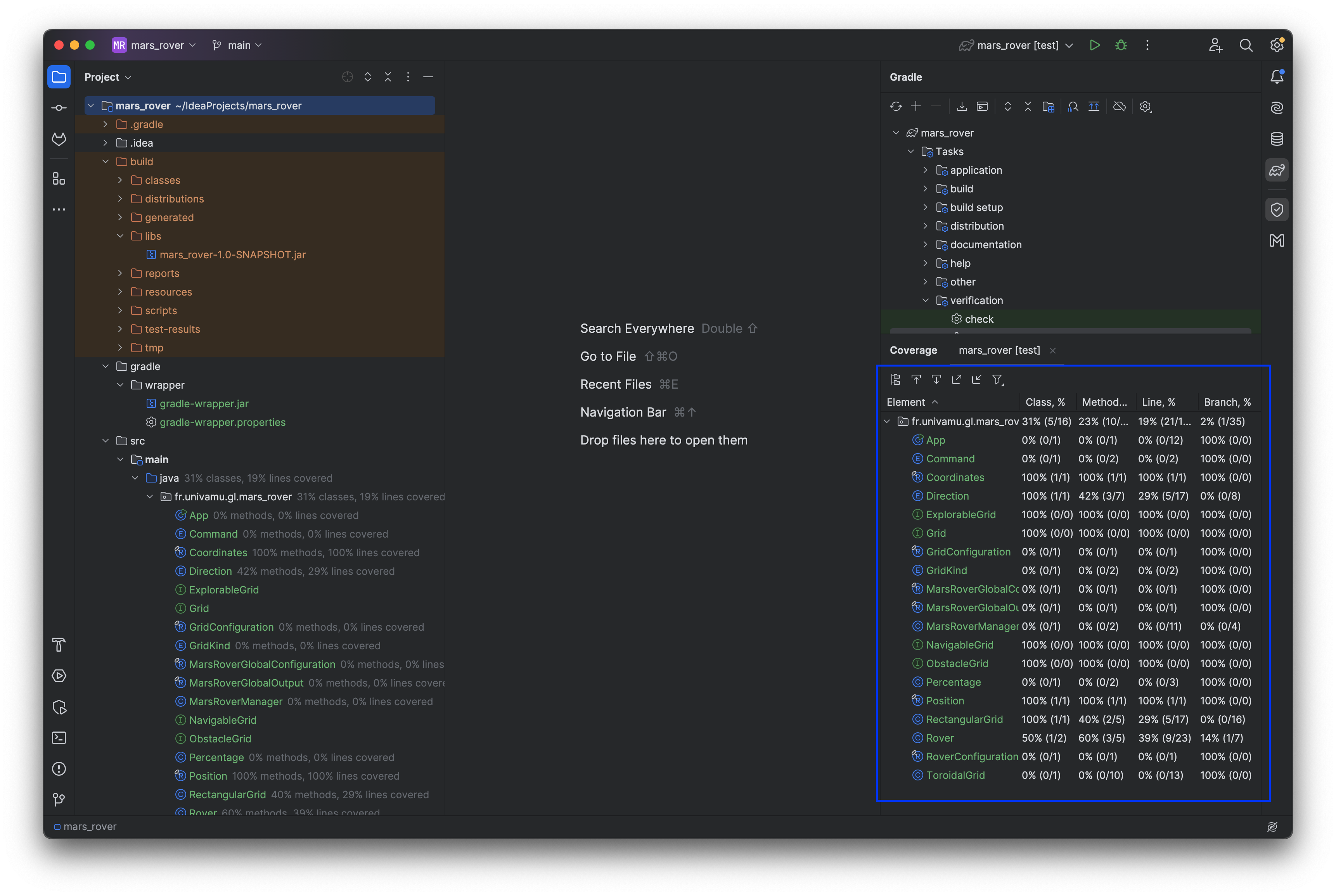Expand the Gradle application tasks node

(x=926, y=170)
